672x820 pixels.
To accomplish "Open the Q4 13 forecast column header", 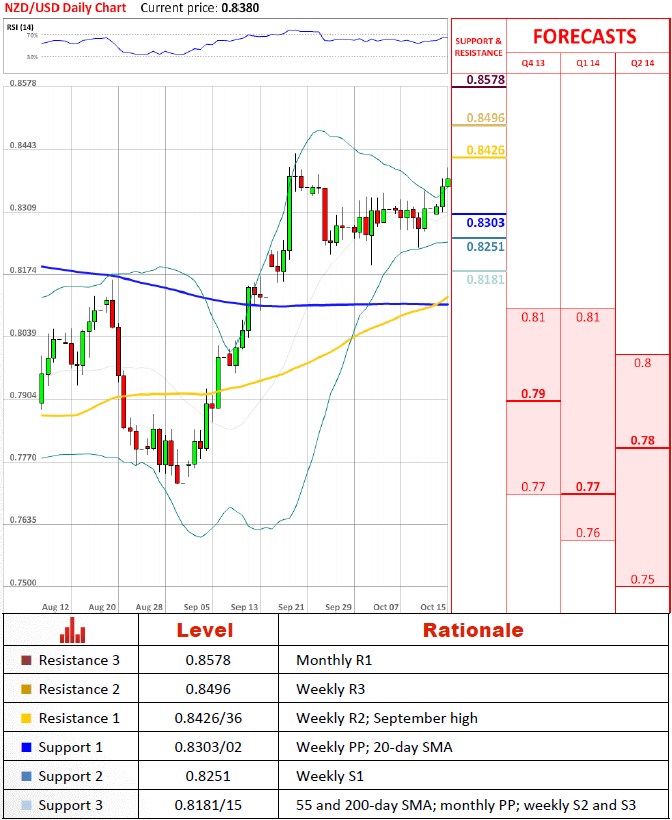I will pyautogui.click(x=533, y=62).
